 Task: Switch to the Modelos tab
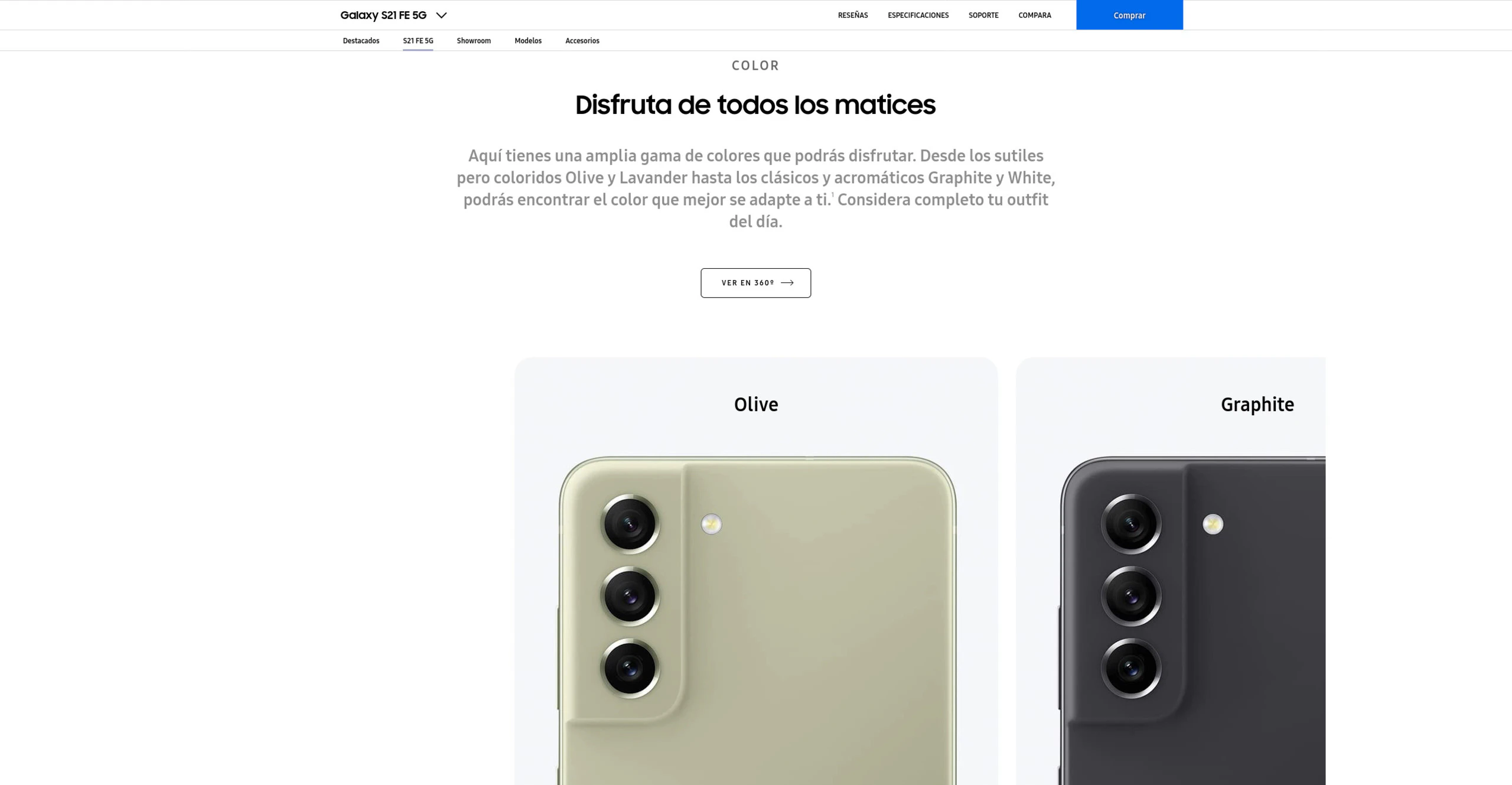tap(528, 41)
